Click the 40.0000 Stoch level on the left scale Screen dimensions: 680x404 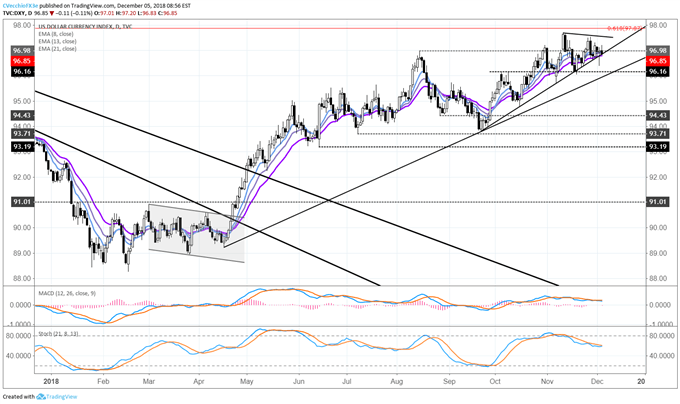pos(20,355)
